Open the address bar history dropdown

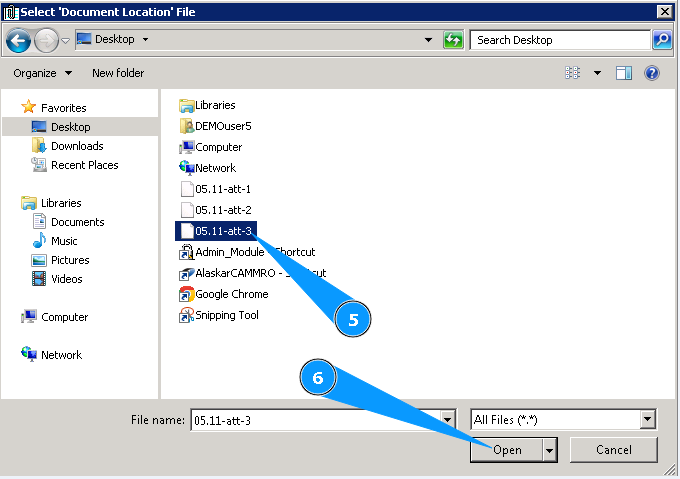coord(428,40)
